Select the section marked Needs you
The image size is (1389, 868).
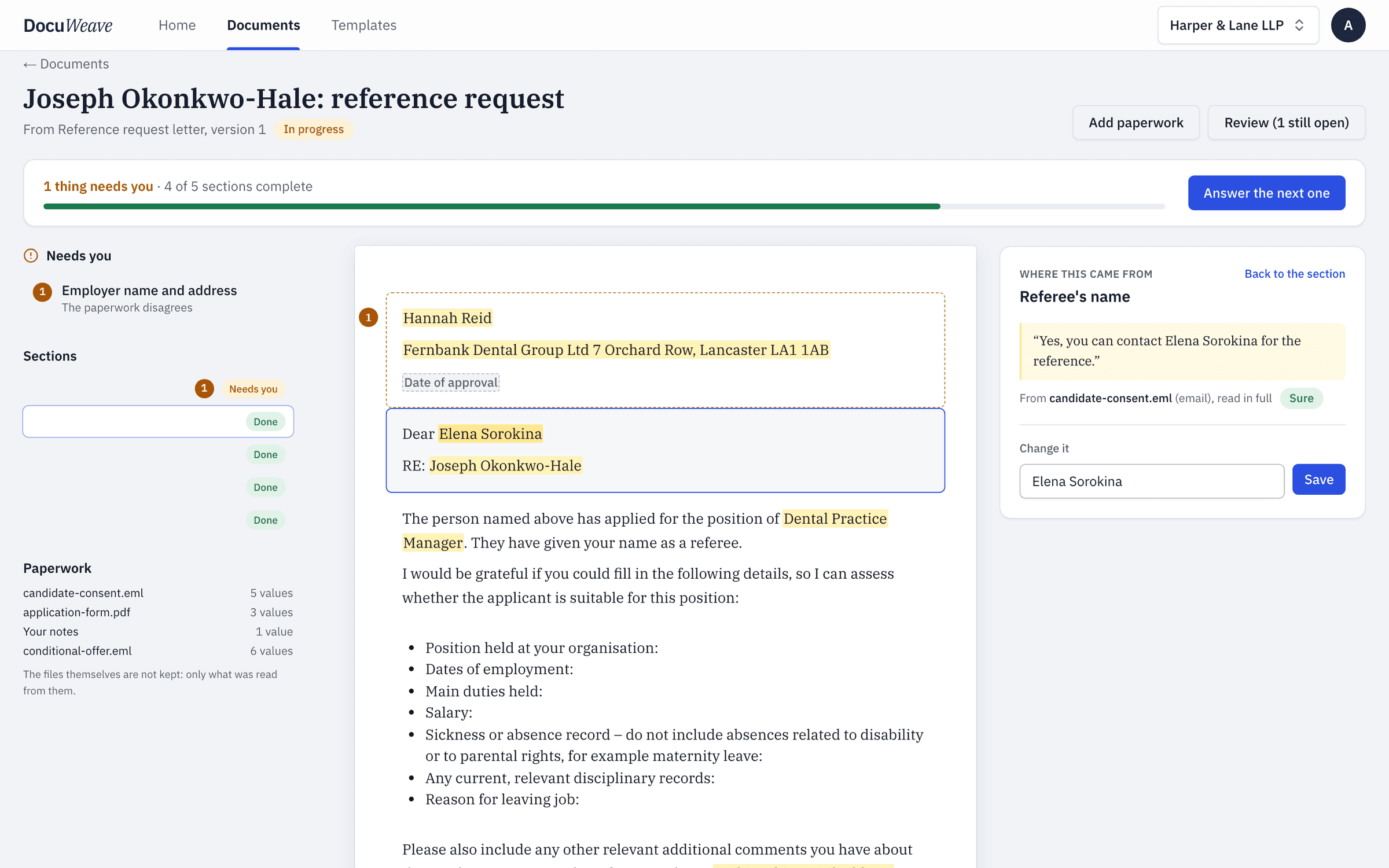[158, 389]
